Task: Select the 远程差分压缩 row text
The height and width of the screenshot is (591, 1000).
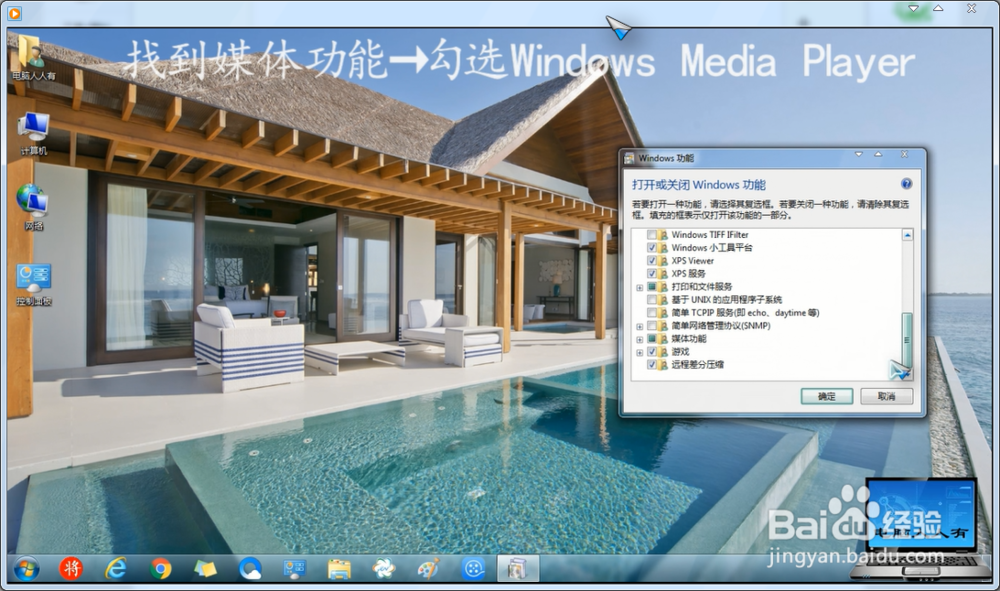Action: tap(697, 365)
